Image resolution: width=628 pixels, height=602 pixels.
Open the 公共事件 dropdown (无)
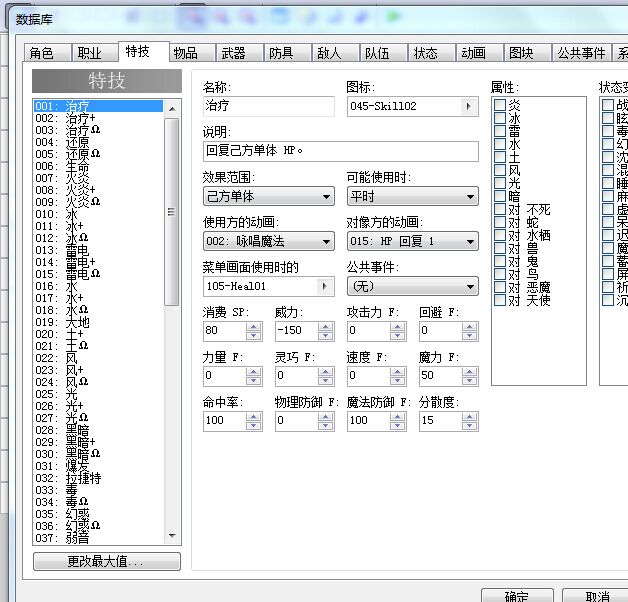click(413, 286)
